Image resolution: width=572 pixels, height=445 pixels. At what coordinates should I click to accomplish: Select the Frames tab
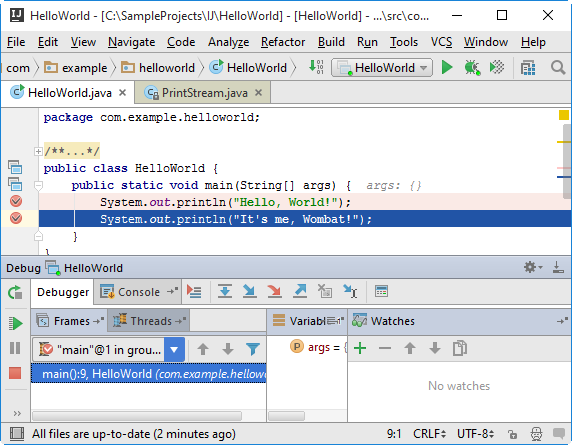click(69, 321)
